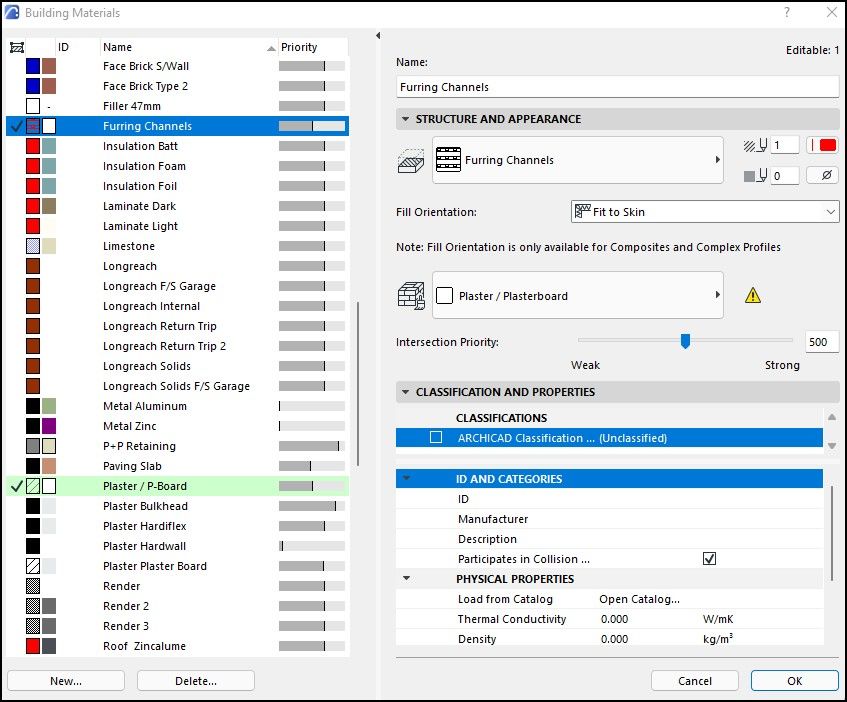Click the Density value 0.000
Screen dimensions: 847x702
tap(615, 639)
